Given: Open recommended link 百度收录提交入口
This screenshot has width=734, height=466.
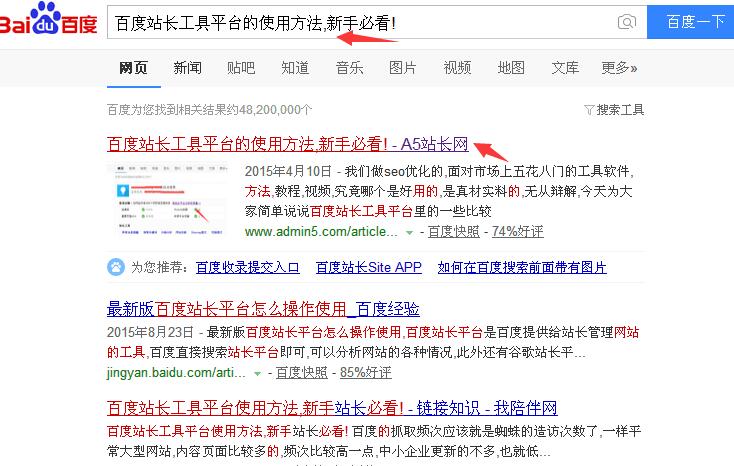Looking at the screenshot, I should click(x=248, y=267).
